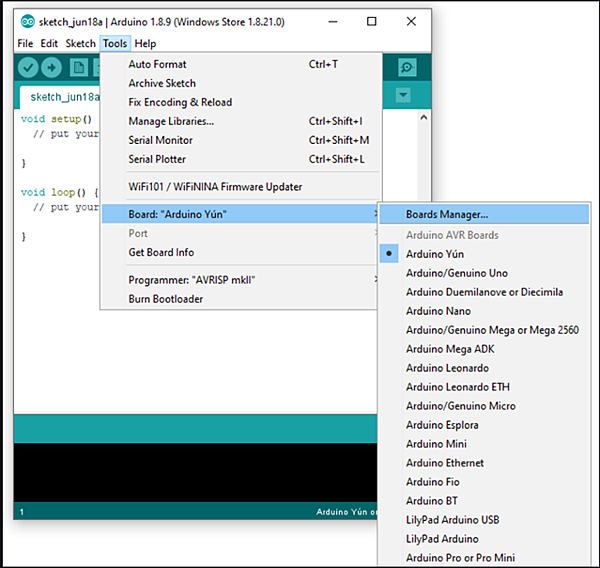Screen dimensions: 600x568
Task: Minimize the Arduino window
Action: coord(333,22)
